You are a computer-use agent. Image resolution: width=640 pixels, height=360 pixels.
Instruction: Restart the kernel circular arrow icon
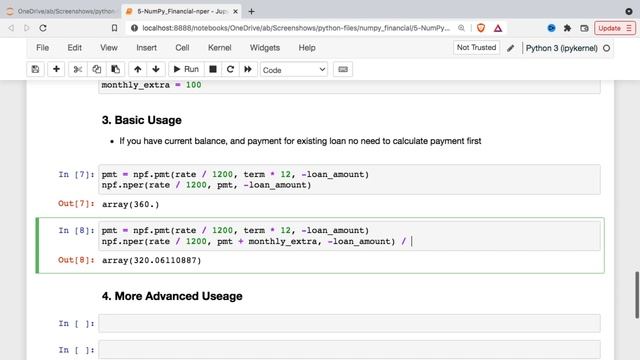click(230, 69)
